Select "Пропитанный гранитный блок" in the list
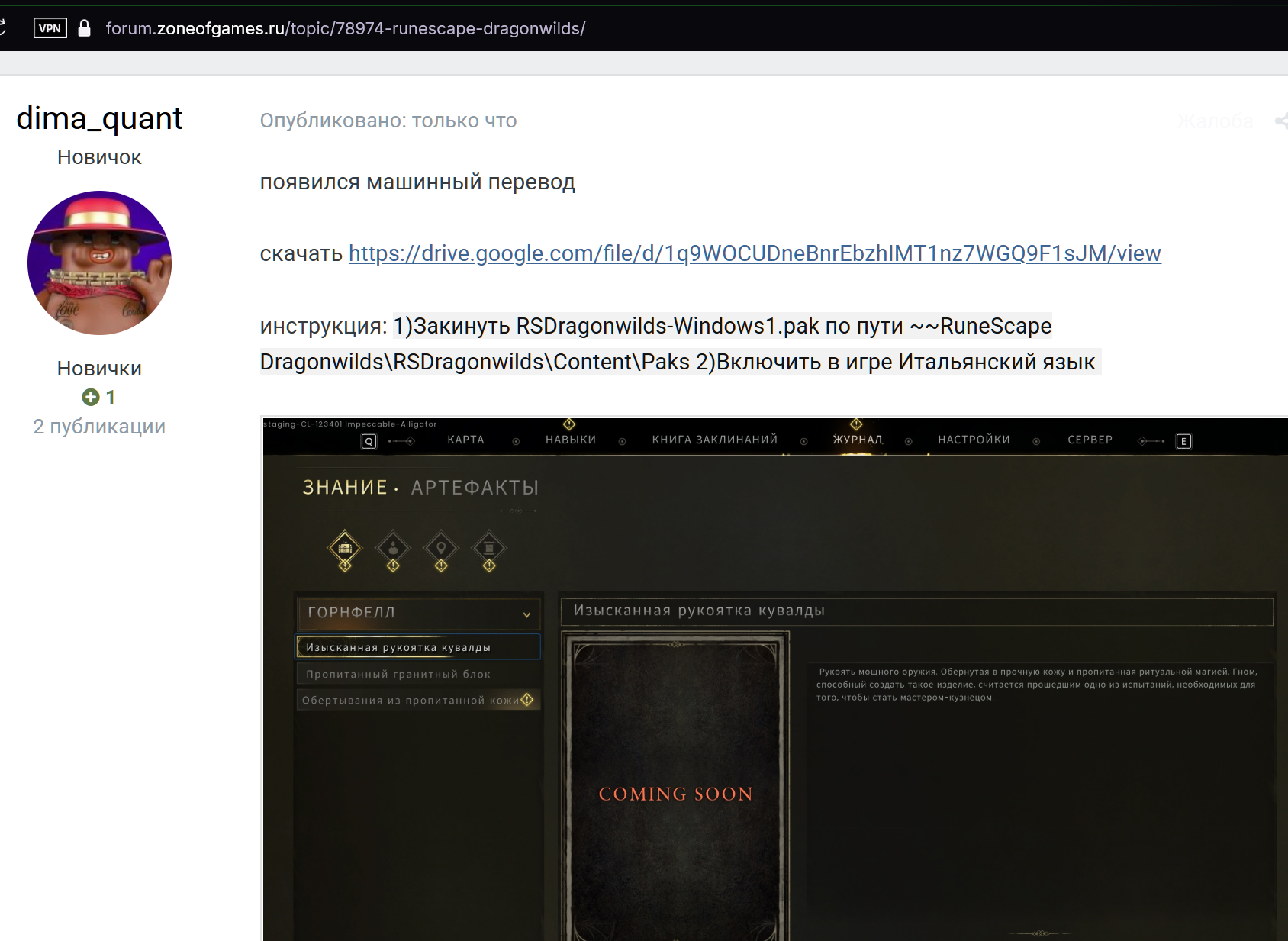Screen dimensions: 1288x941 coord(418,674)
